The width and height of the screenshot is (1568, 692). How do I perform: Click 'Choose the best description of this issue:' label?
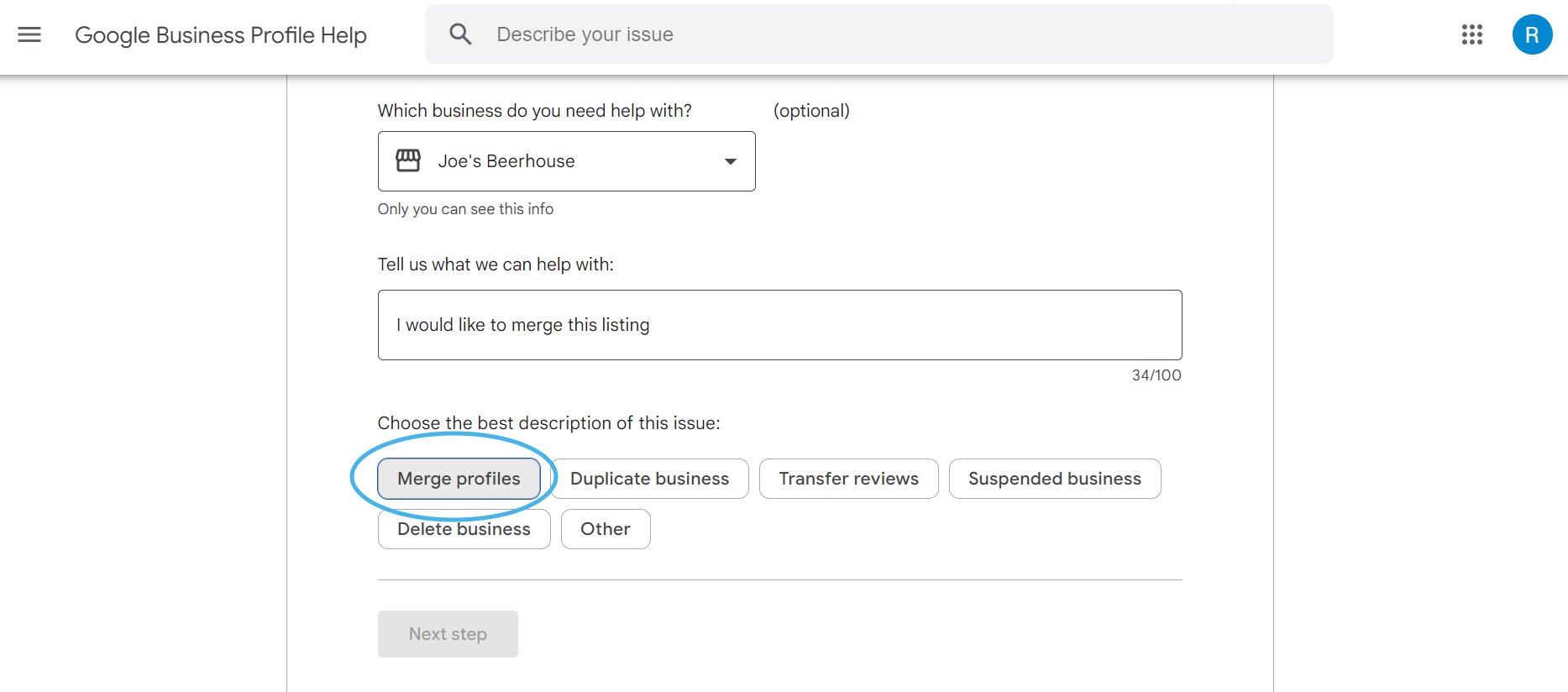pyautogui.click(x=548, y=423)
